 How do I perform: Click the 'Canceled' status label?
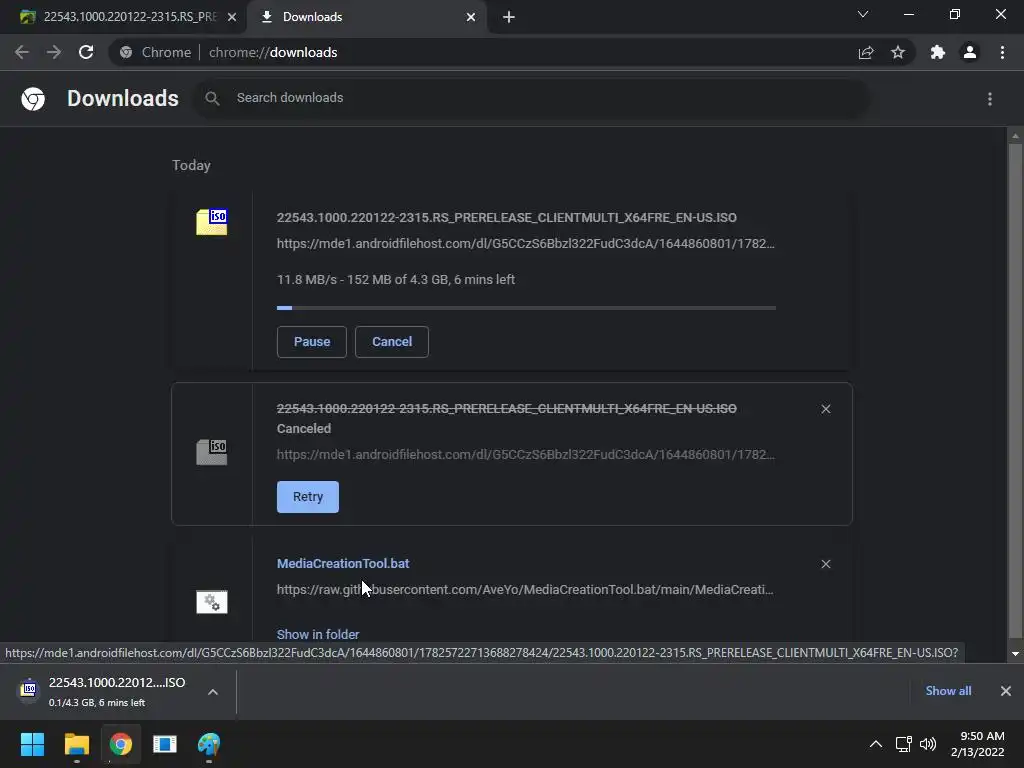click(304, 428)
